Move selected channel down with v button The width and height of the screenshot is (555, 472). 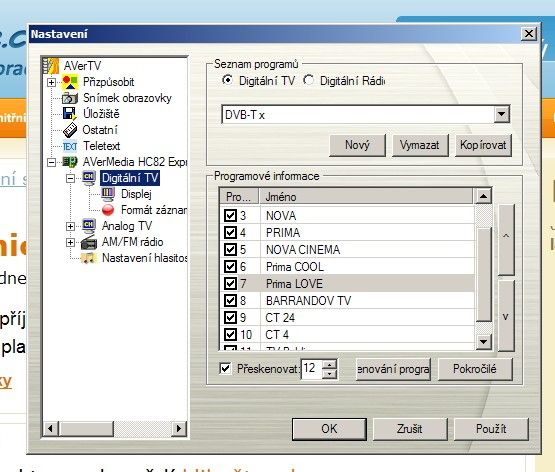(x=506, y=316)
